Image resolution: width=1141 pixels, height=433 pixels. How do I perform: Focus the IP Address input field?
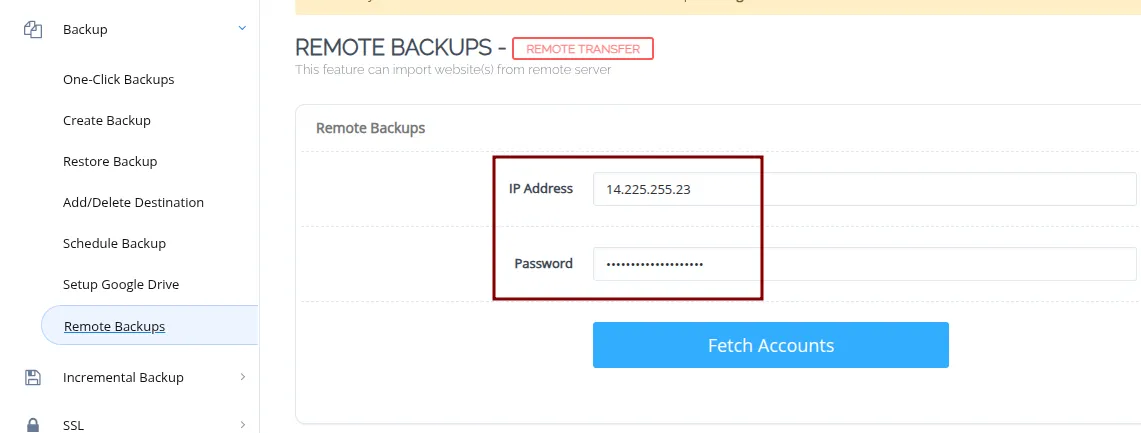click(864, 189)
